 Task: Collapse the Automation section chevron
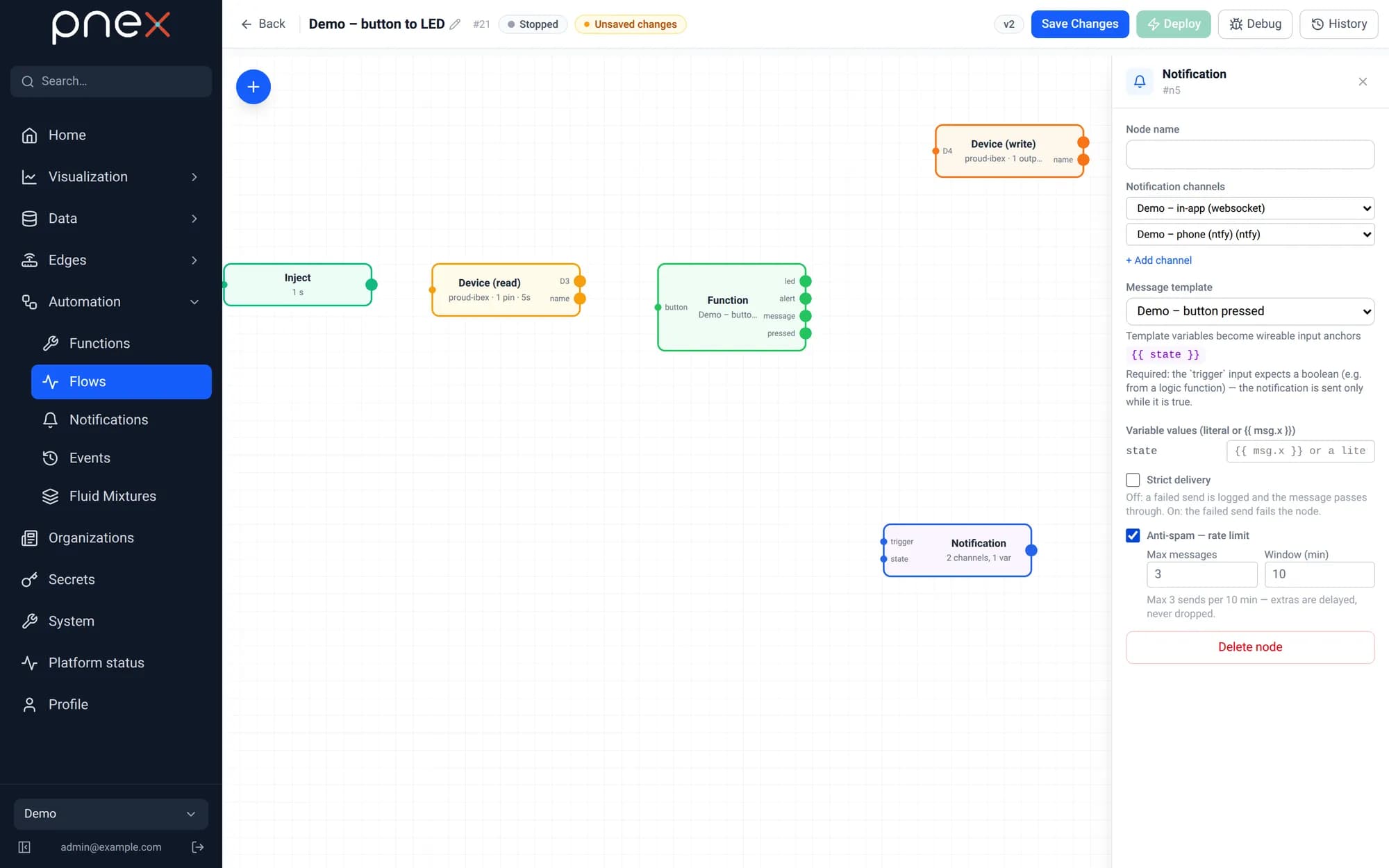[x=194, y=302]
